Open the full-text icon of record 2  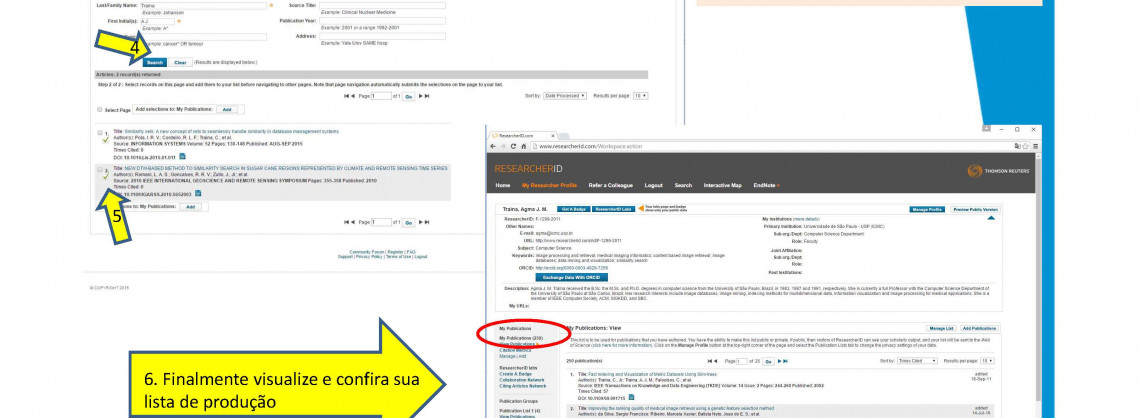coord(198,193)
